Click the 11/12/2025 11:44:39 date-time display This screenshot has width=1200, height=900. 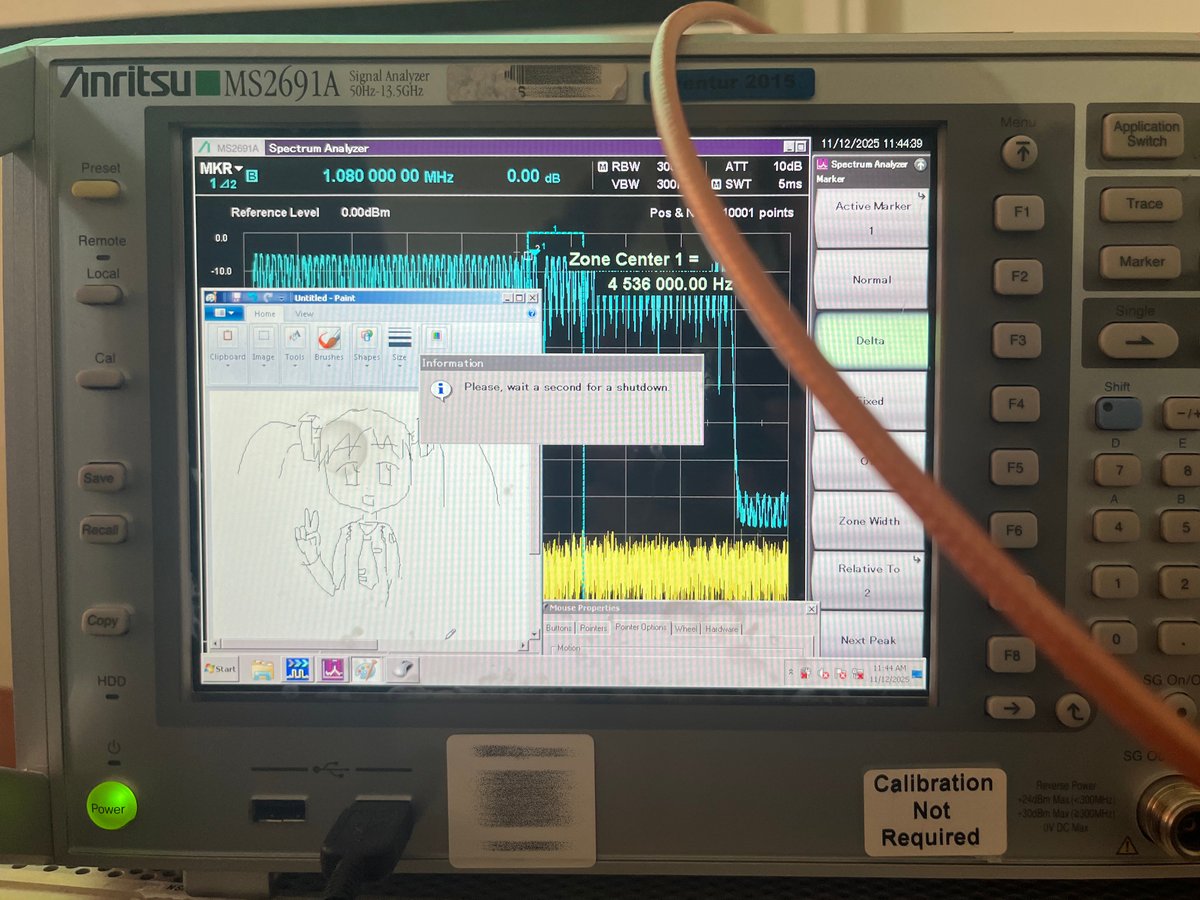click(871, 144)
